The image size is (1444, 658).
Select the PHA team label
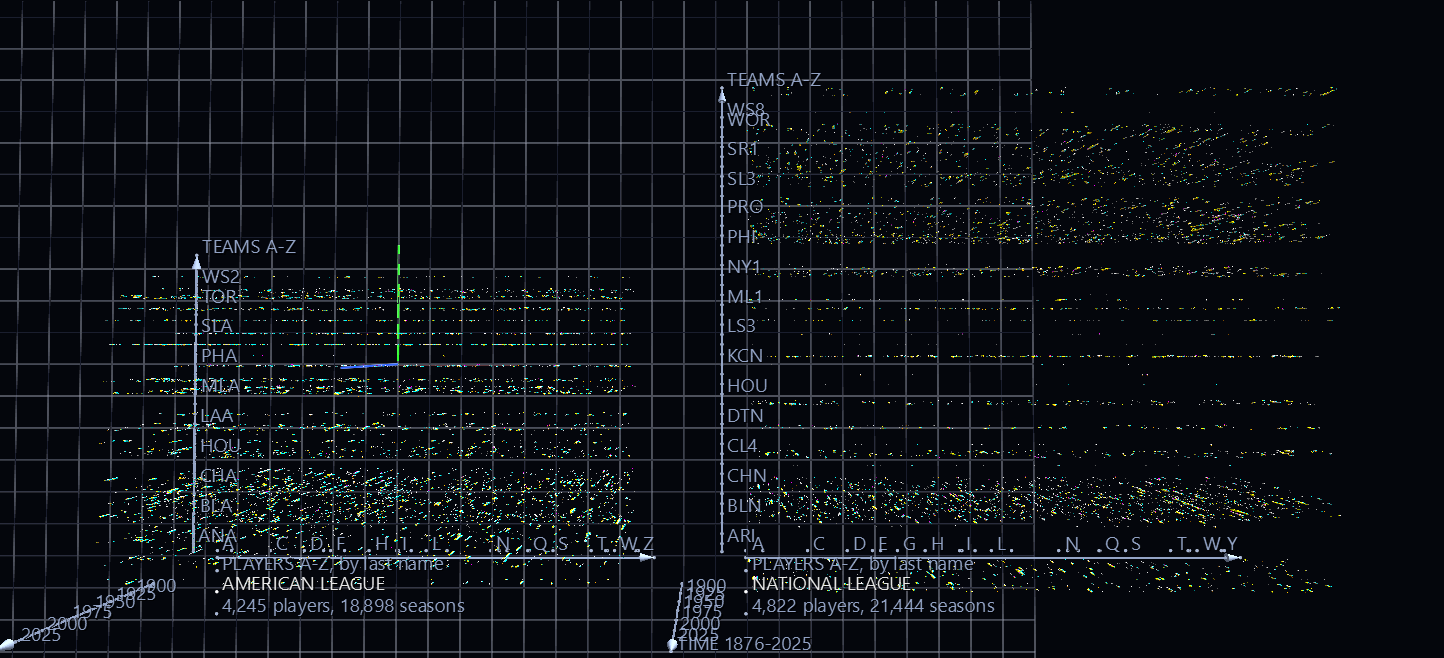[x=219, y=356]
